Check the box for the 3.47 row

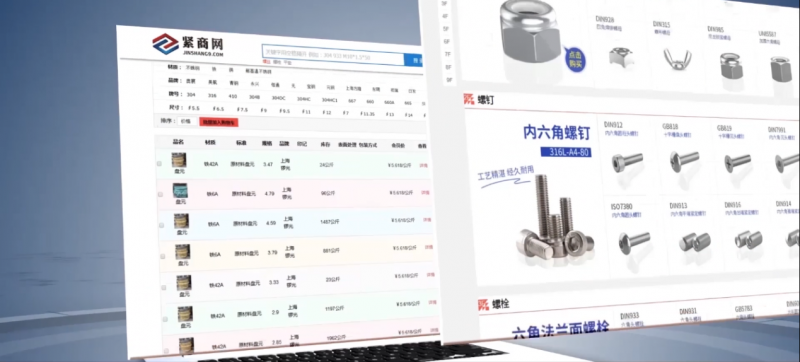pyautogui.click(x=159, y=164)
